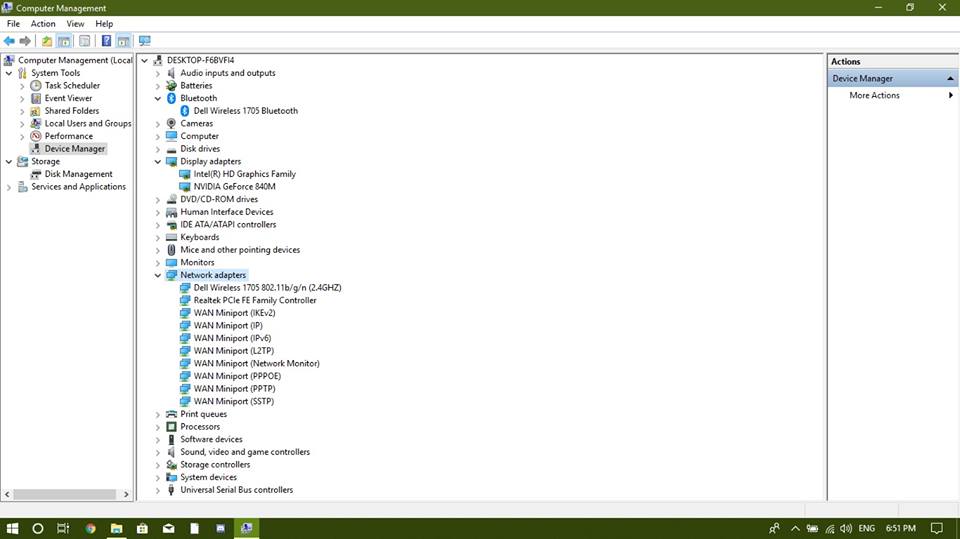
Task: Click the Forward arrow toolbar icon
Action: [x=25, y=41]
